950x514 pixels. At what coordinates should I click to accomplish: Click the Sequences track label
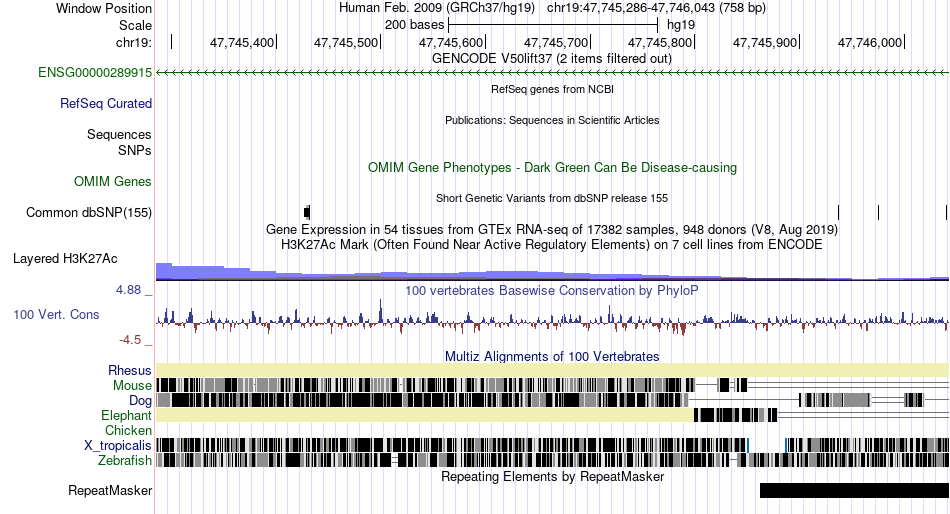[119, 135]
